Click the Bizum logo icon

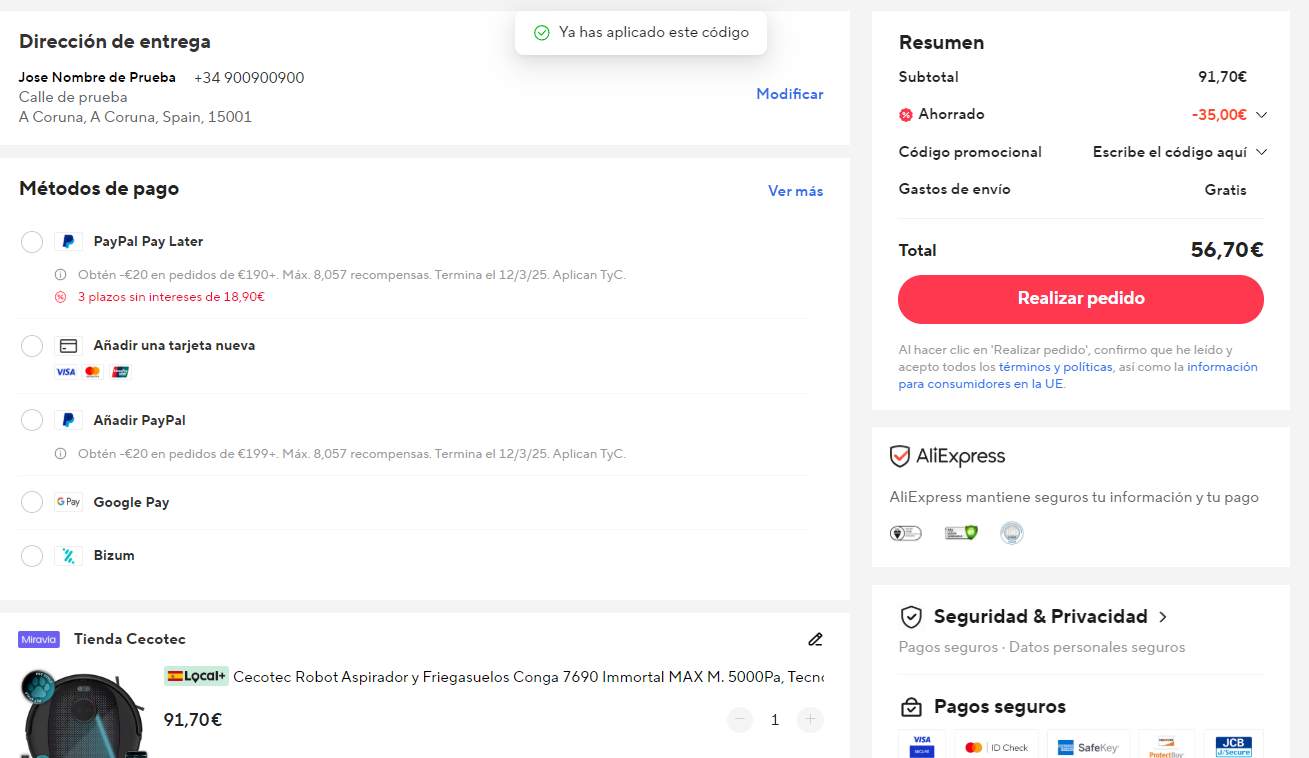[x=68, y=556]
